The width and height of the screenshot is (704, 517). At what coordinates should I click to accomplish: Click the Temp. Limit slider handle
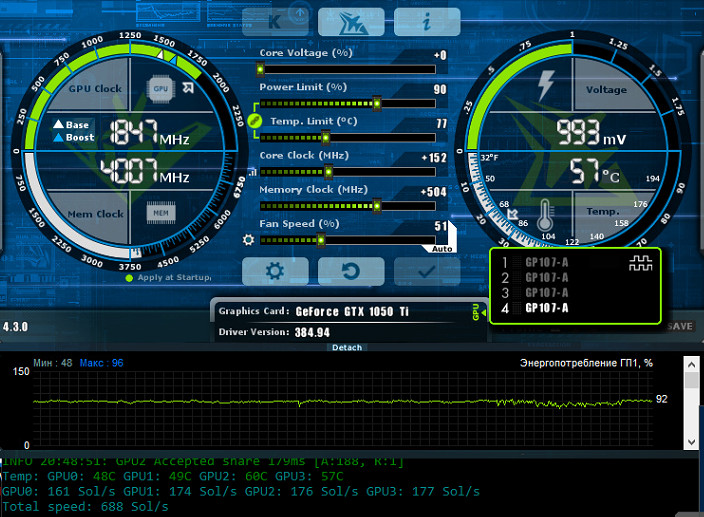tap(326, 137)
